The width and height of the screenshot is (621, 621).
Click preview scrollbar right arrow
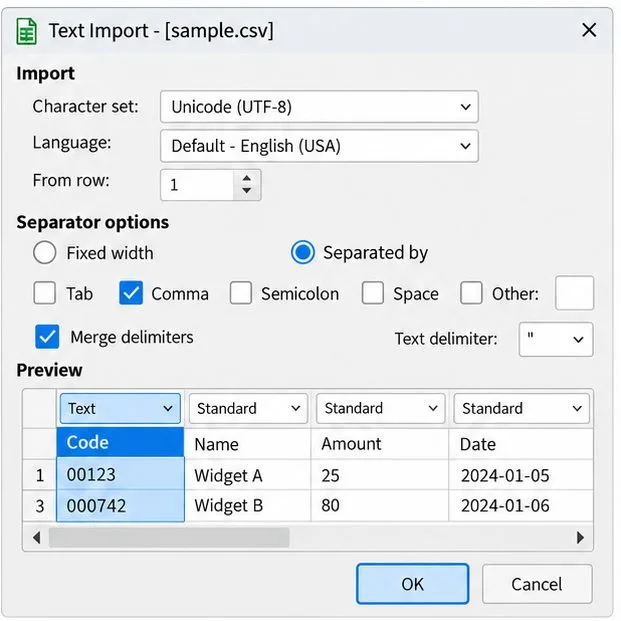pos(580,537)
